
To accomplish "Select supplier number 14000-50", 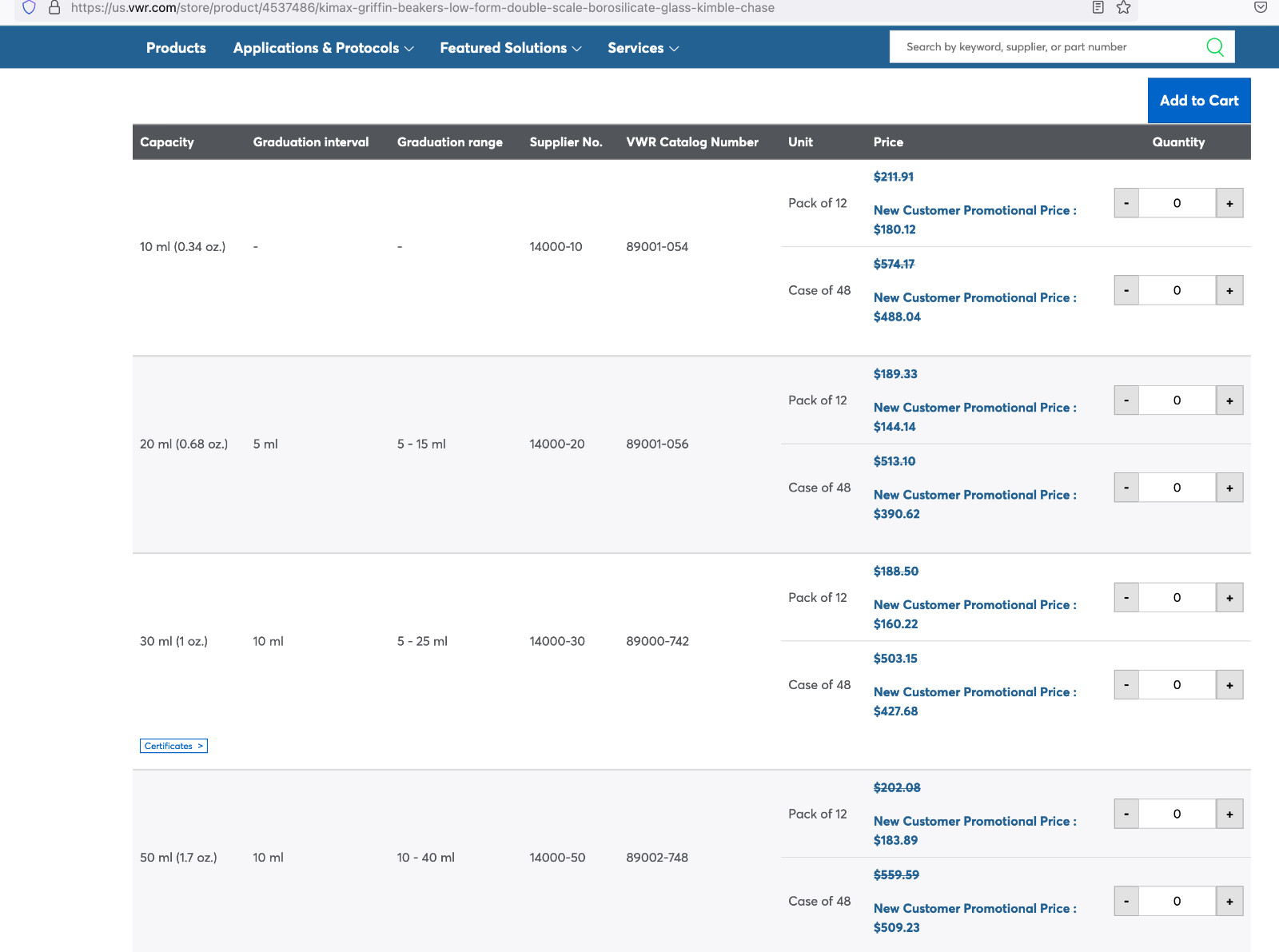I will tap(557, 858).
